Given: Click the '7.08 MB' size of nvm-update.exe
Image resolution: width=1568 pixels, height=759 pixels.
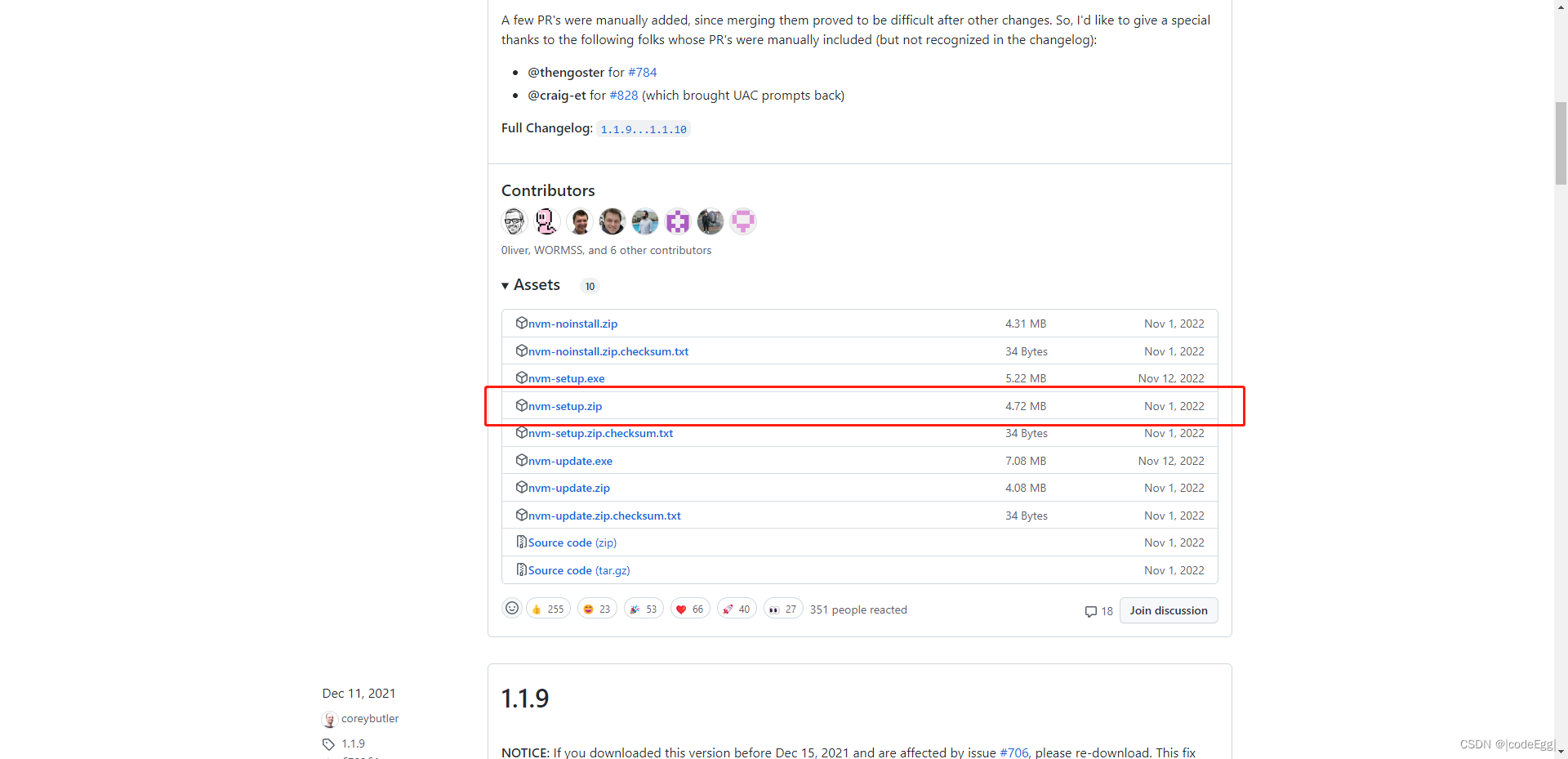Looking at the screenshot, I should tap(1026, 461).
